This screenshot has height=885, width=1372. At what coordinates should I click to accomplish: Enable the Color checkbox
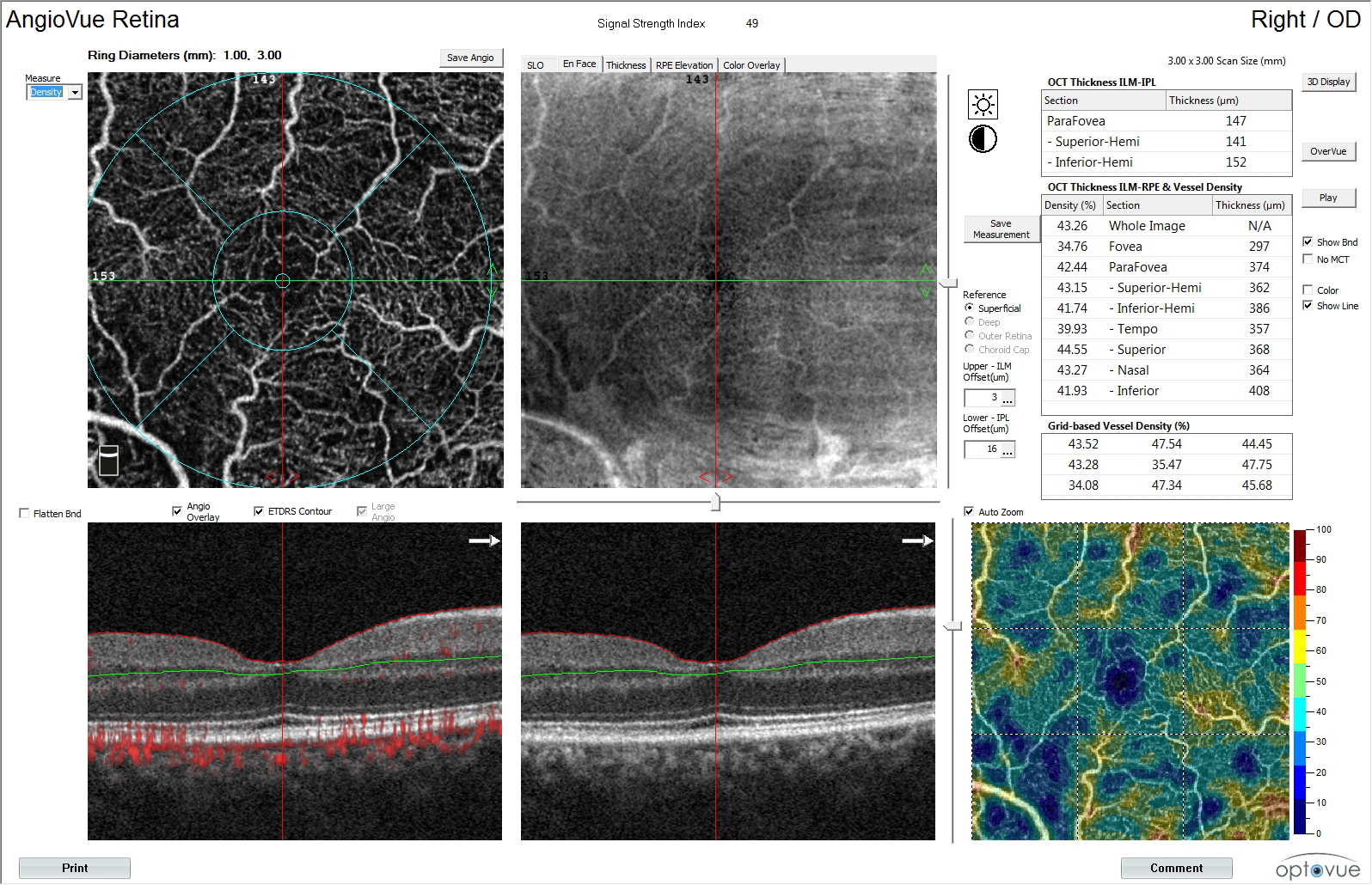click(x=1308, y=290)
